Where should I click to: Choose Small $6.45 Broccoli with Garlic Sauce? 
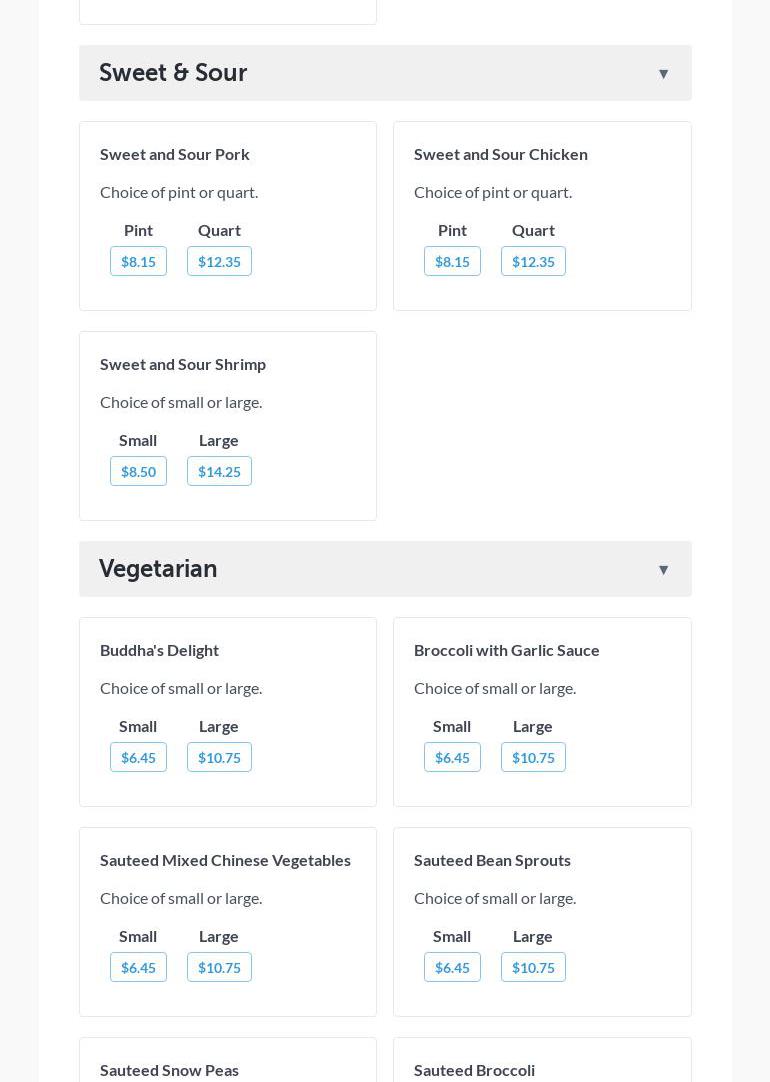[x=452, y=758]
